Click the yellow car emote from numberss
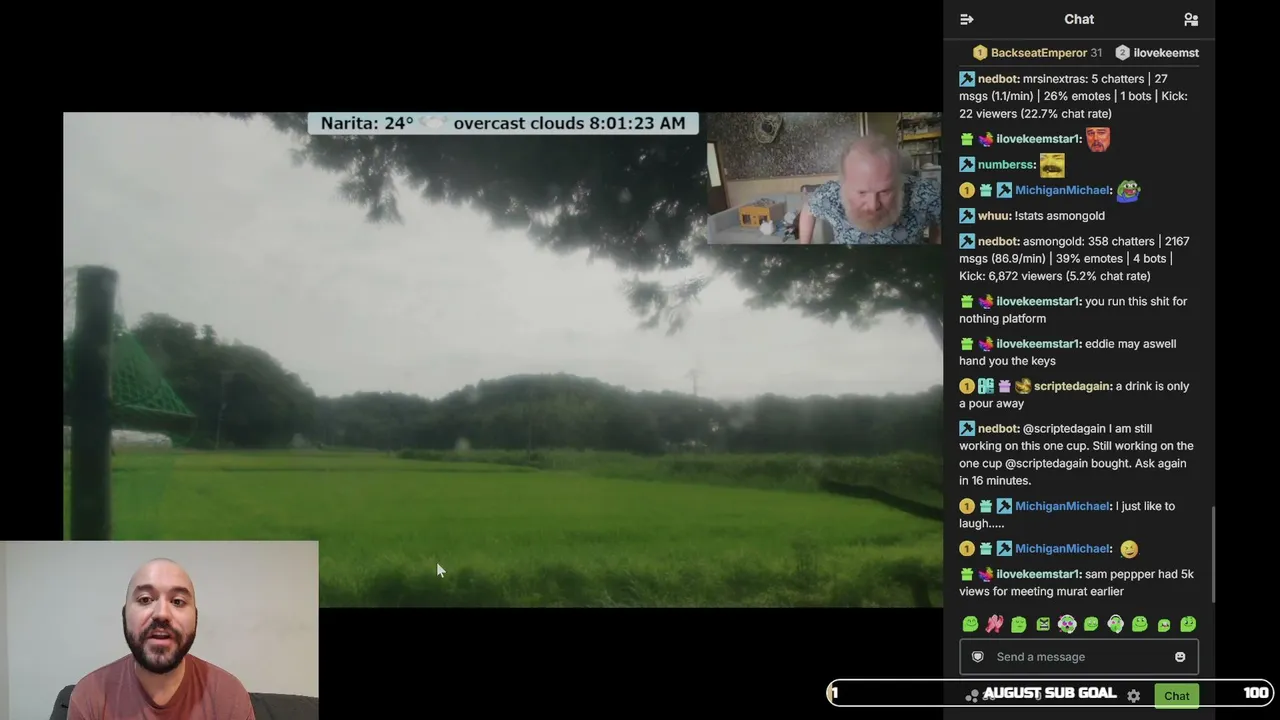Image resolution: width=1280 pixels, height=720 pixels. (x=1051, y=164)
